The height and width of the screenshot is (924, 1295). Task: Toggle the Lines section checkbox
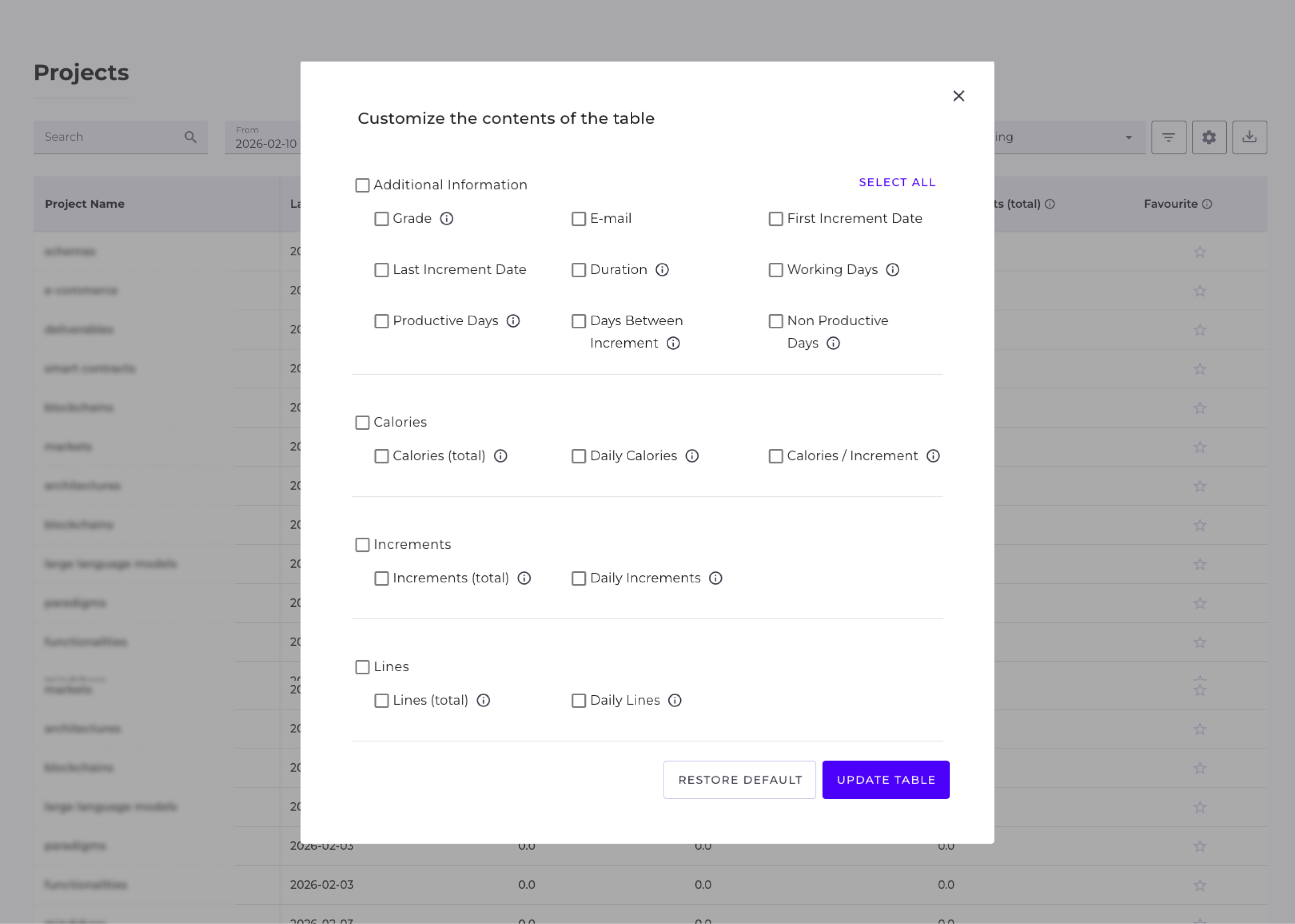tap(363, 667)
